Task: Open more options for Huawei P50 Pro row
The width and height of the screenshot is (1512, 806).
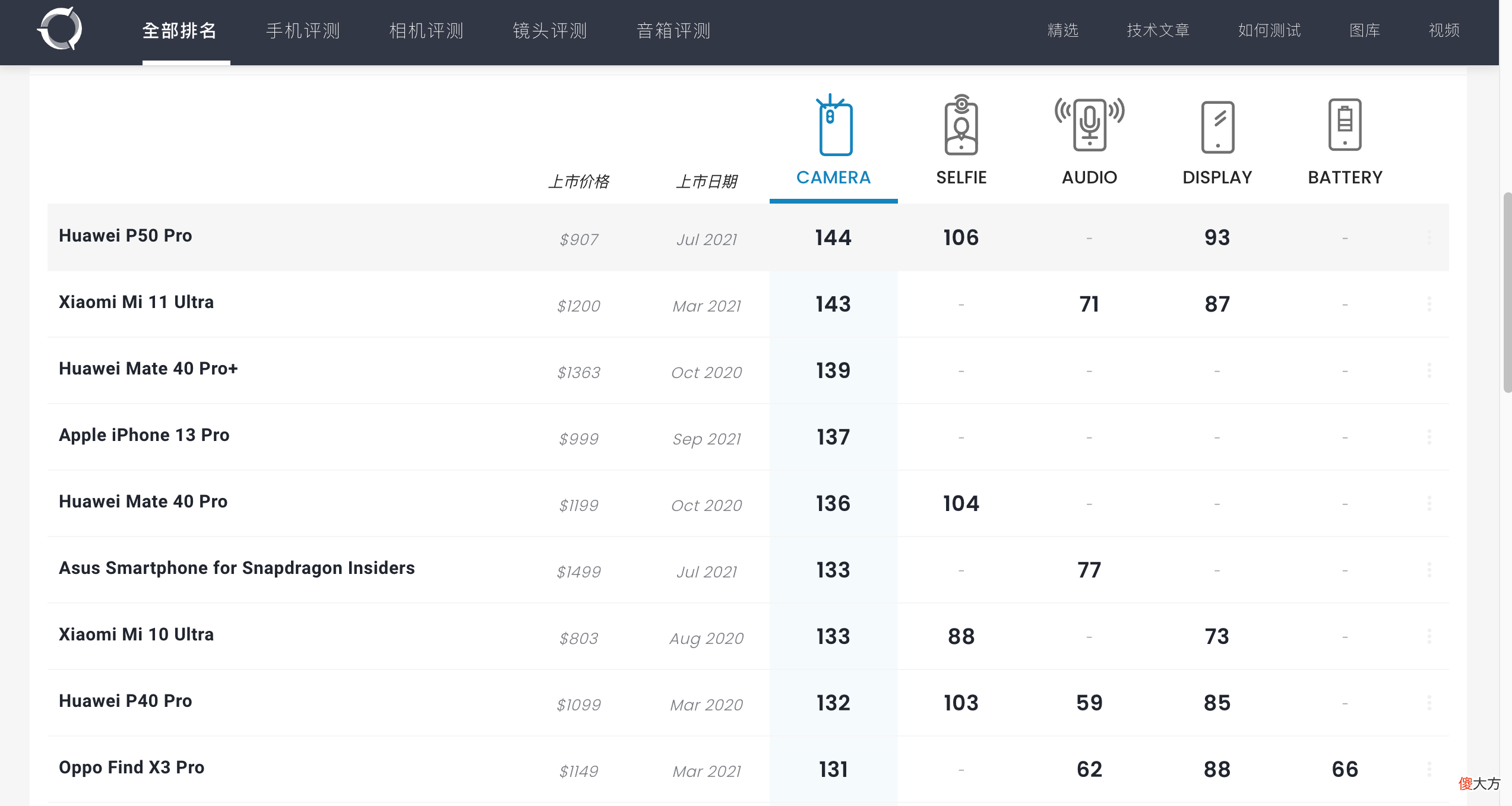Action: [x=1429, y=237]
